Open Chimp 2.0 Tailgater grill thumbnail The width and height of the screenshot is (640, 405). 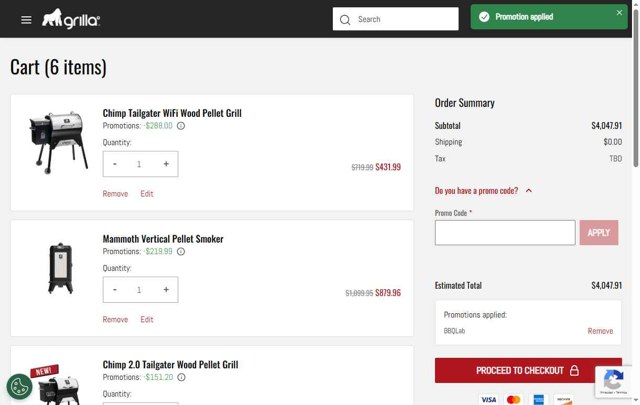point(57,386)
